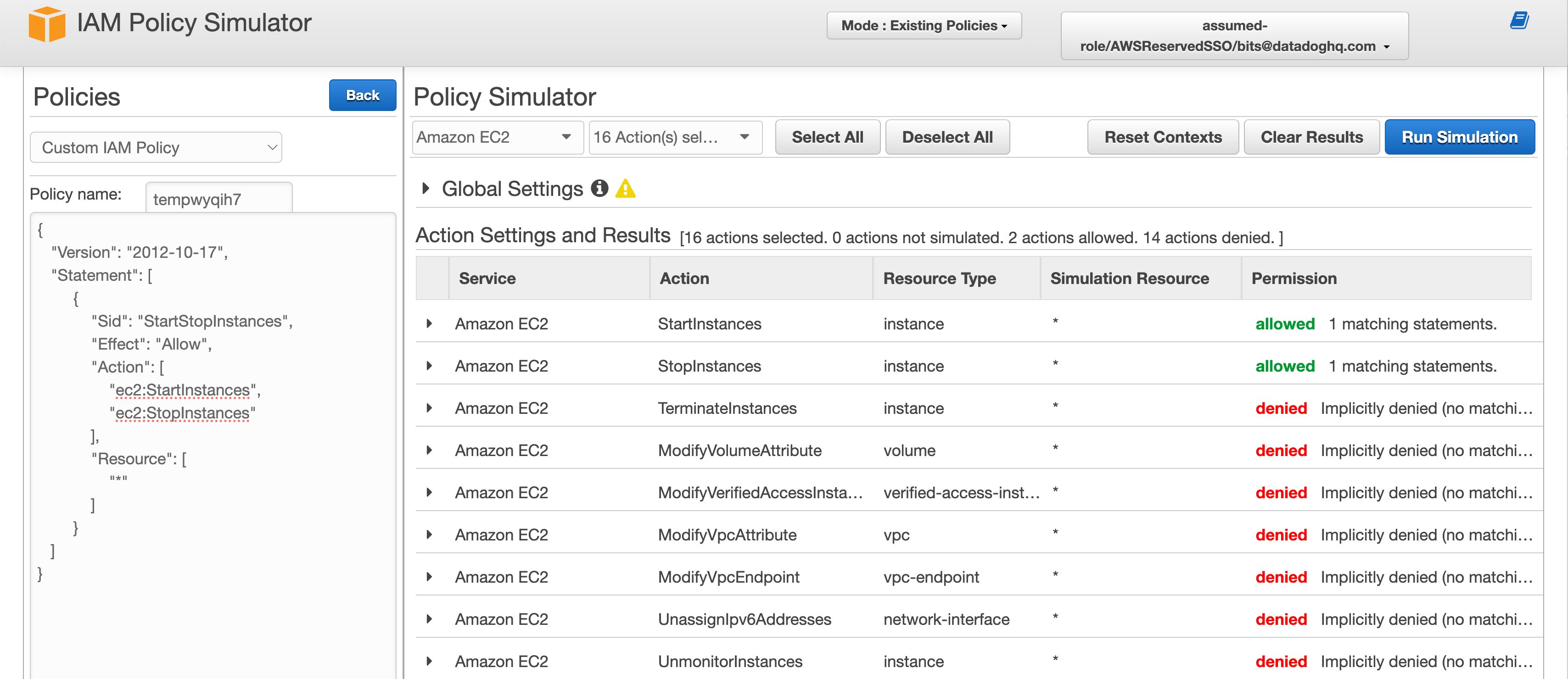This screenshot has width=1568, height=679.
Task: Expand the TerminateInstances result row
Action: [430, 408]
